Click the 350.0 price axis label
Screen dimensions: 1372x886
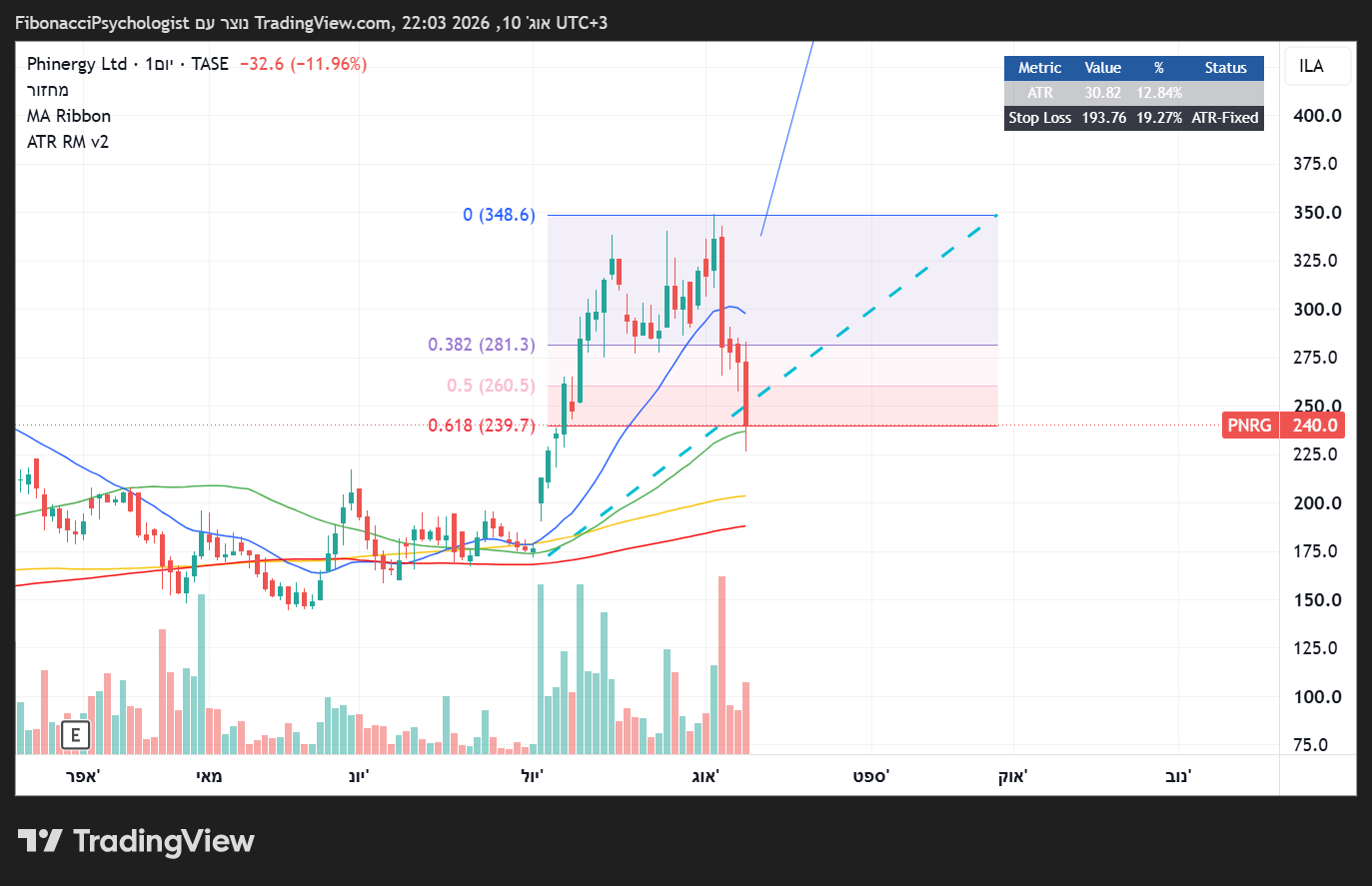coord(1317,213)
